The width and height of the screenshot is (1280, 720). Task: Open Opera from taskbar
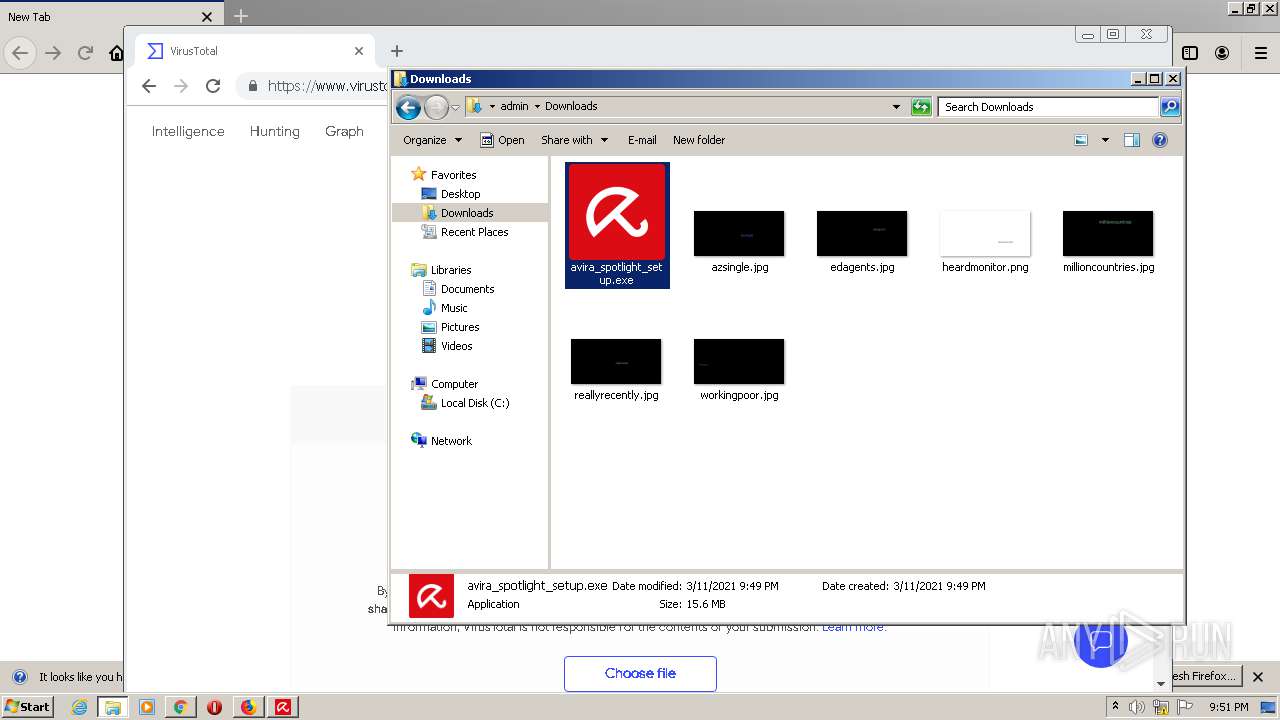(x=214, y=707)
